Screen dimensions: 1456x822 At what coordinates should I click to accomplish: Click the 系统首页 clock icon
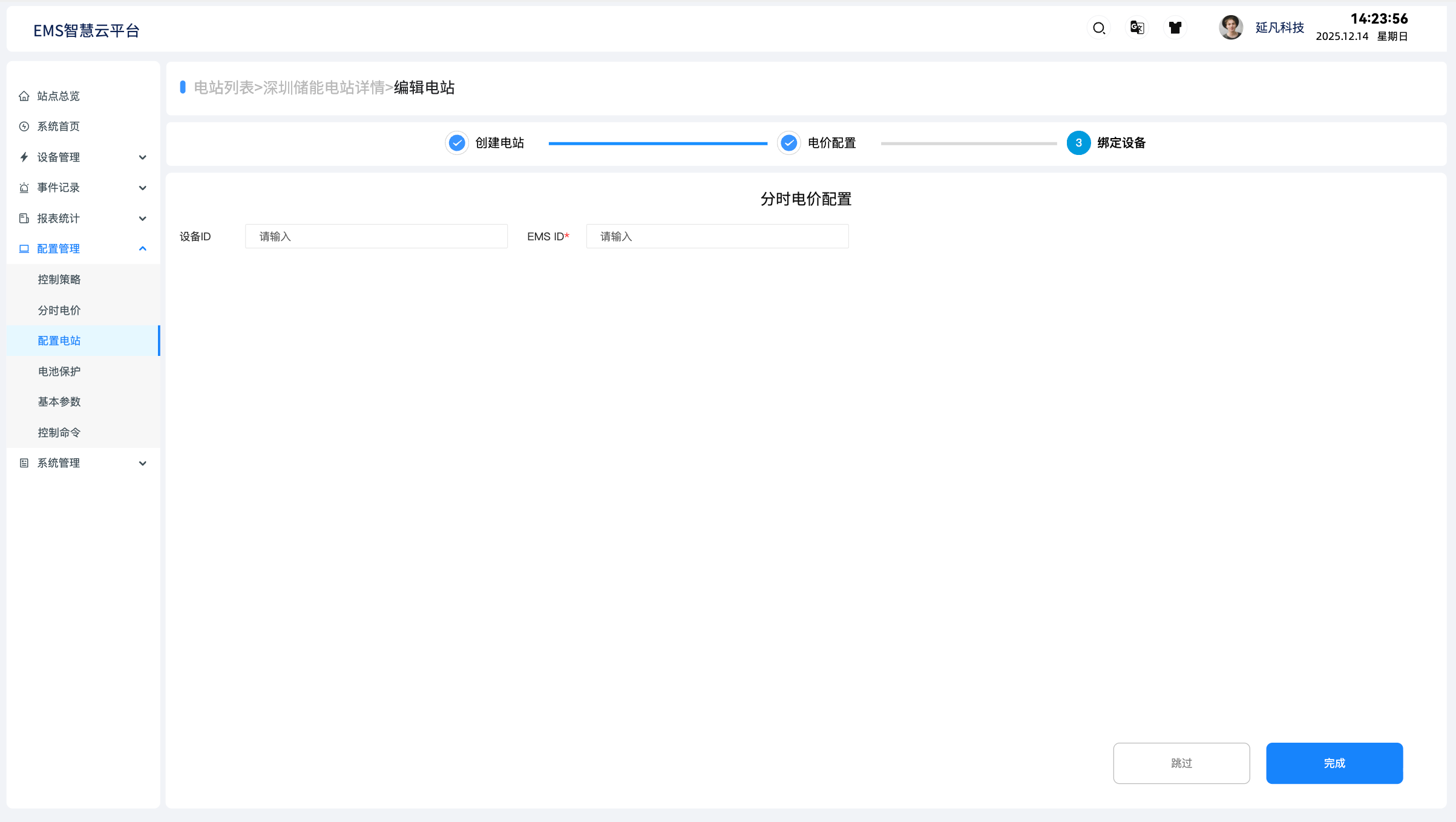coord(24,127)
